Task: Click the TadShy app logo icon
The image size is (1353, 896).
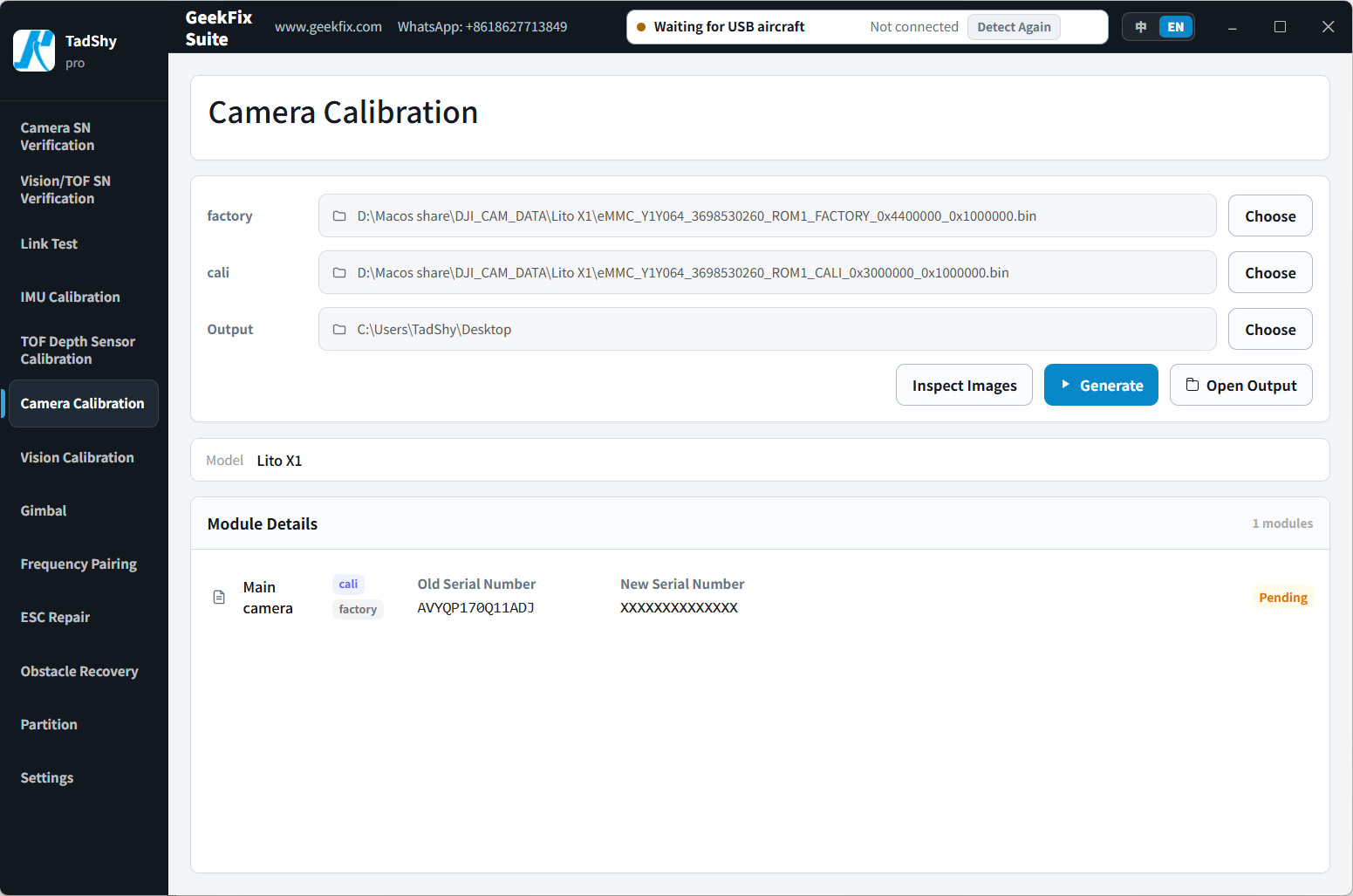Action: [x=34, y=51]
